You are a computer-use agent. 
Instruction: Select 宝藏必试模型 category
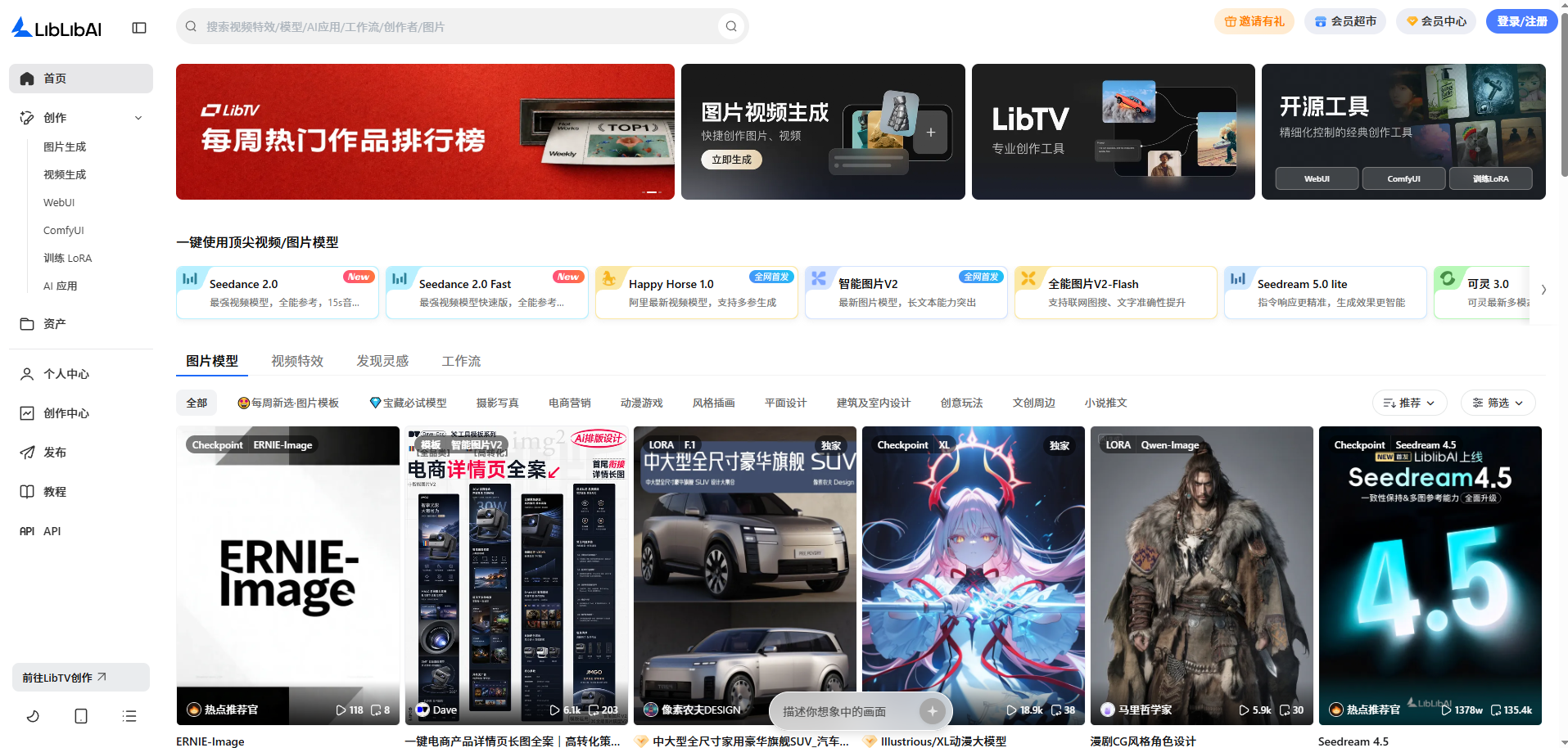(408, 403)
